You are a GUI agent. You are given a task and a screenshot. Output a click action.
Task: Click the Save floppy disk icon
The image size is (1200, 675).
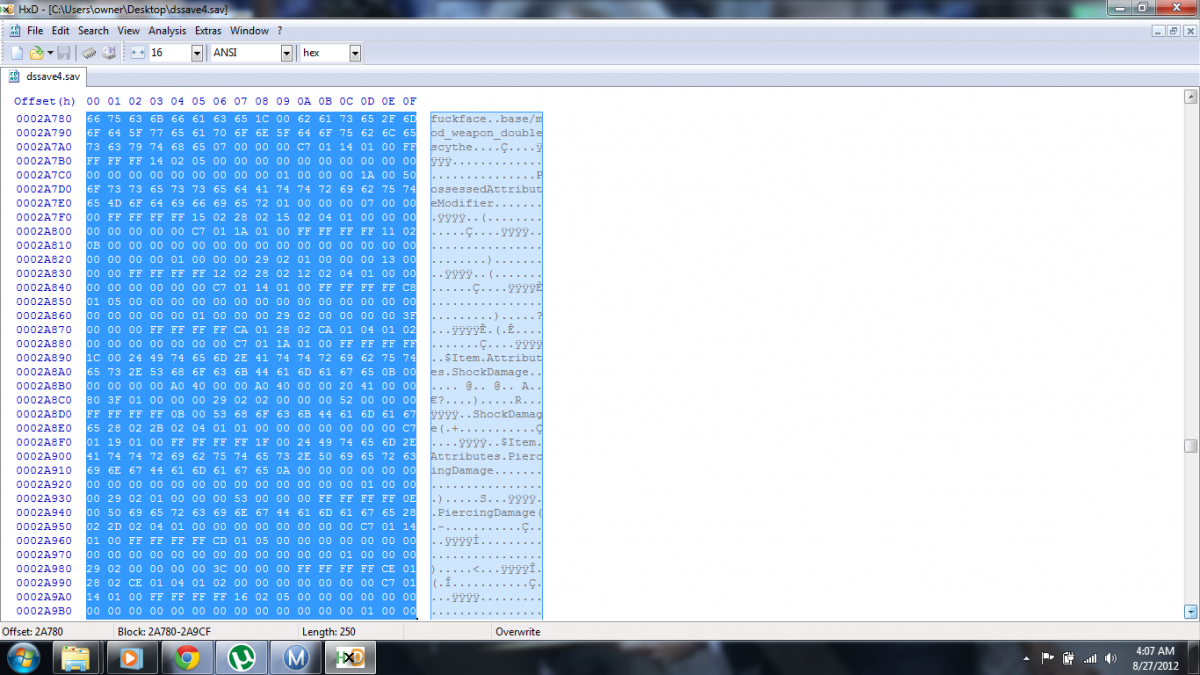pos(63,53)
